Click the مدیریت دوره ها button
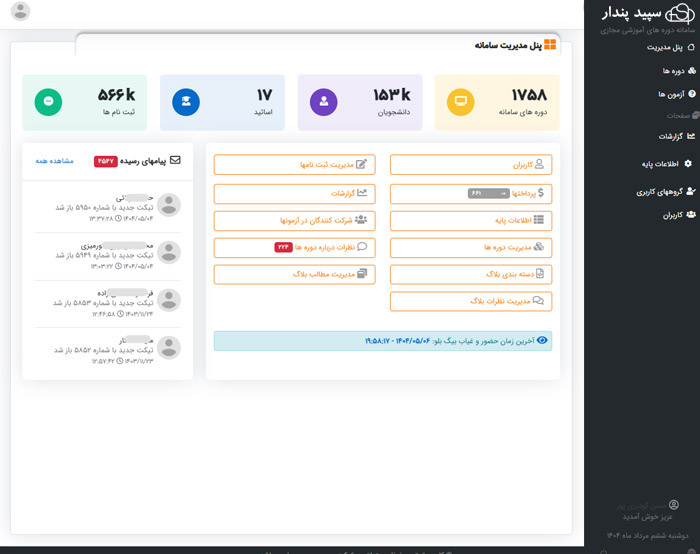Screen dimensions: 700x554 [470, 246]
